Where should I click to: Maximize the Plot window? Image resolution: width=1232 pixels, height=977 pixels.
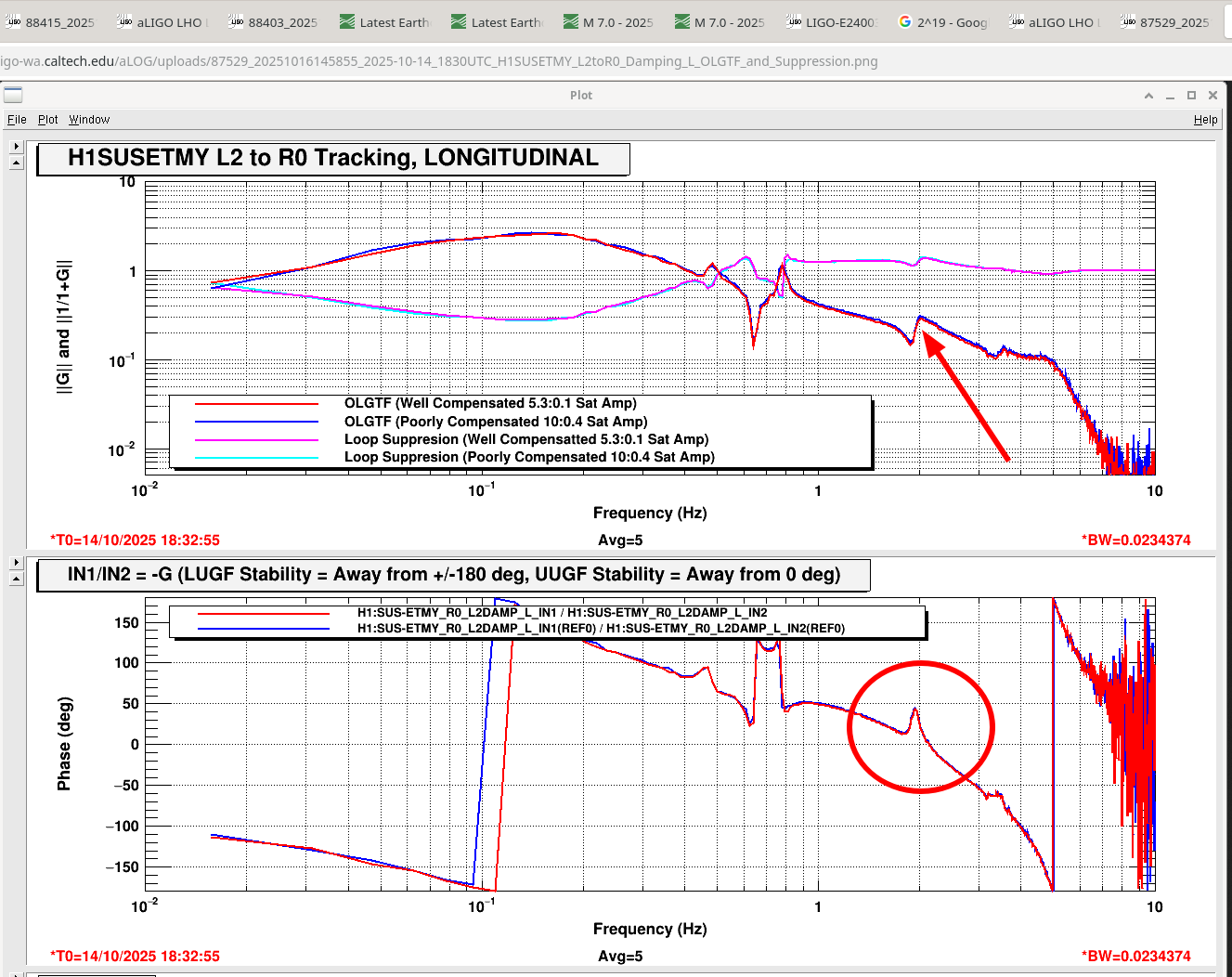click(x=1191, y=96)
